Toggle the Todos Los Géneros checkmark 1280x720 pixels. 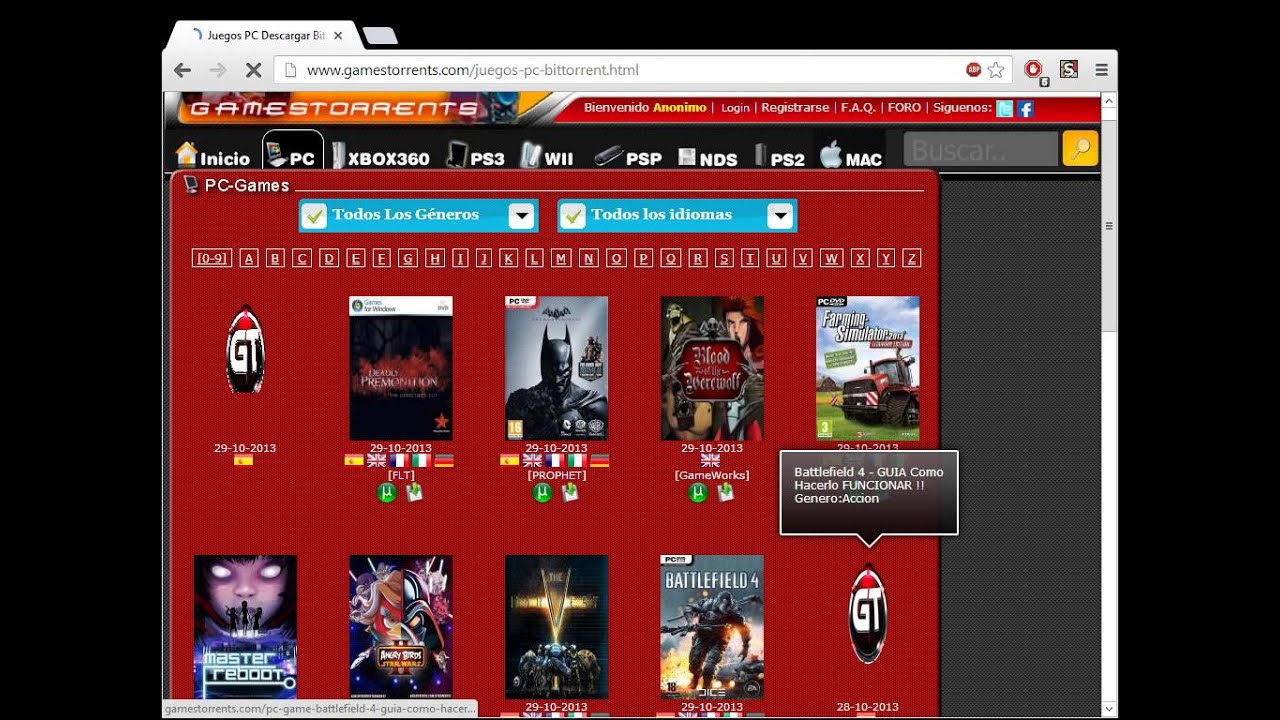tap(314, 215)
